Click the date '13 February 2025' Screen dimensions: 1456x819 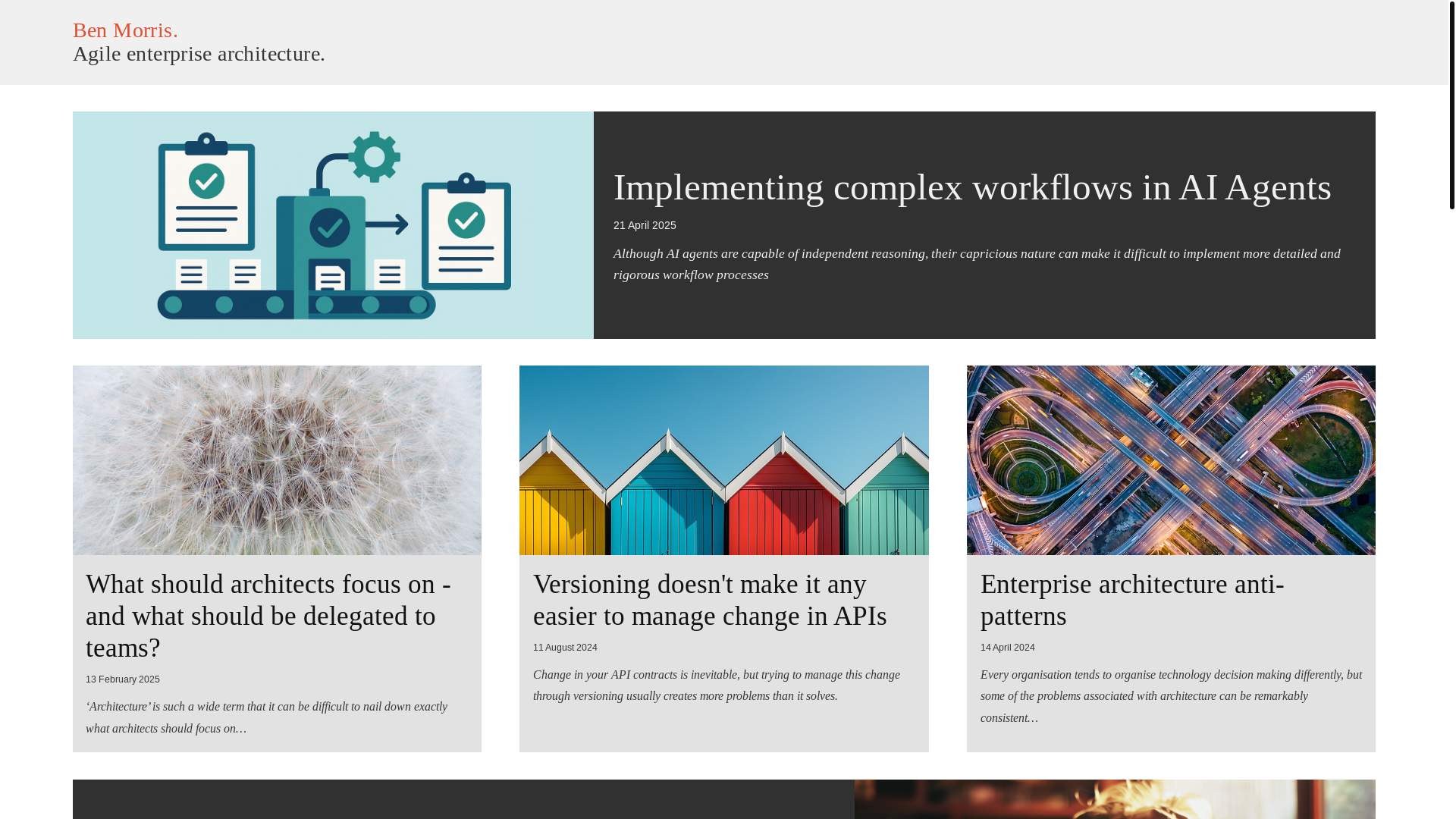coord(123,679)
